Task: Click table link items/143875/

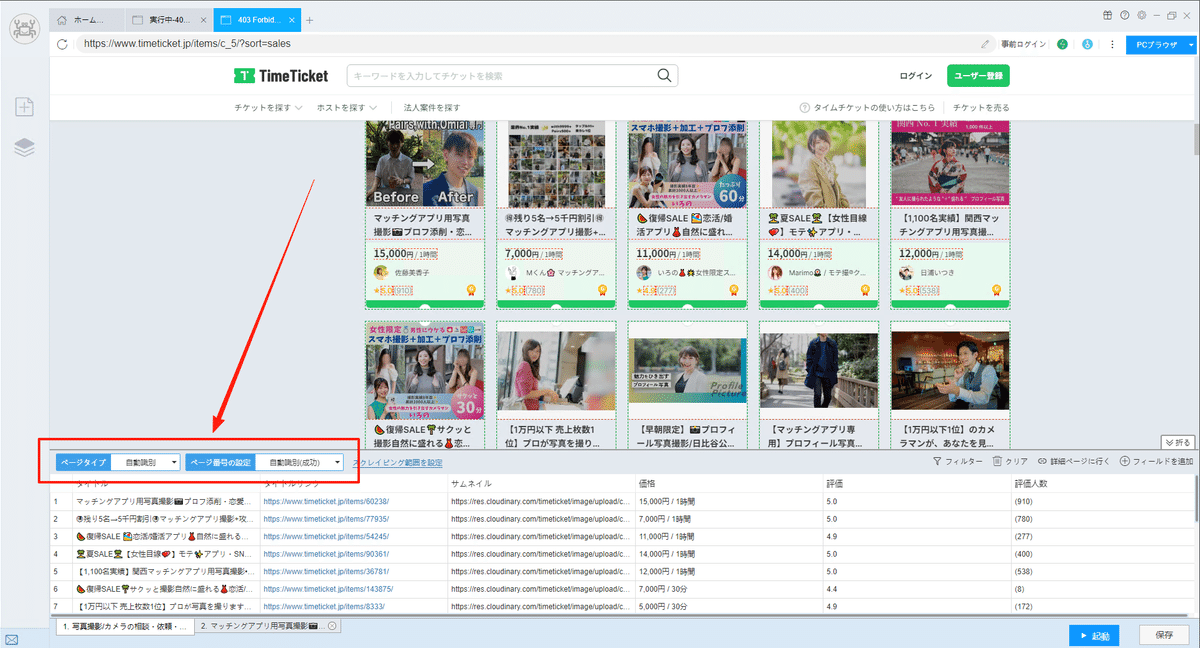Action: (x=328, y=589)
